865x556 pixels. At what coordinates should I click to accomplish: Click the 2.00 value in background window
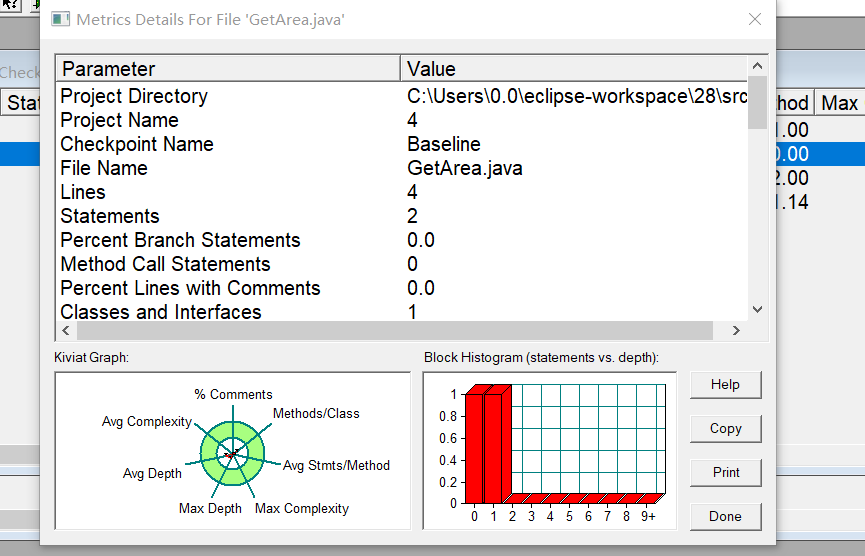click(791, 178)
